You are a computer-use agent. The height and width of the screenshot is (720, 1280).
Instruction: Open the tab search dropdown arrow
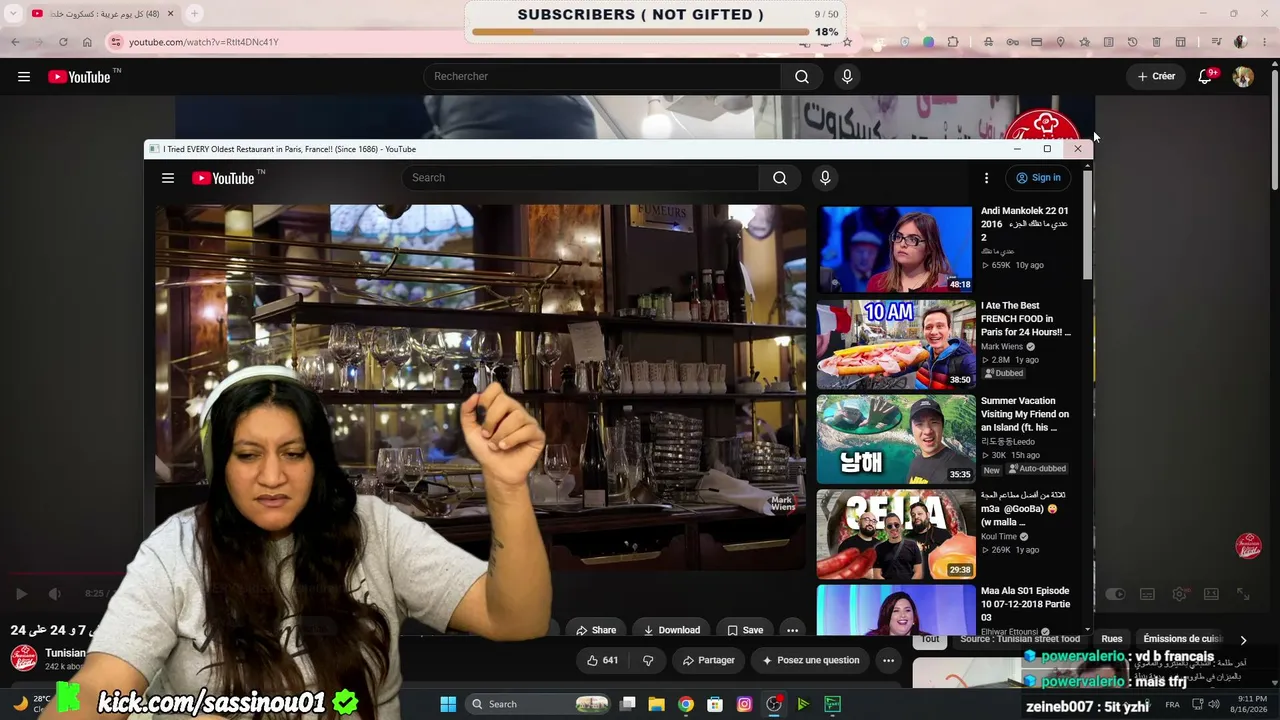coord(13,13)
